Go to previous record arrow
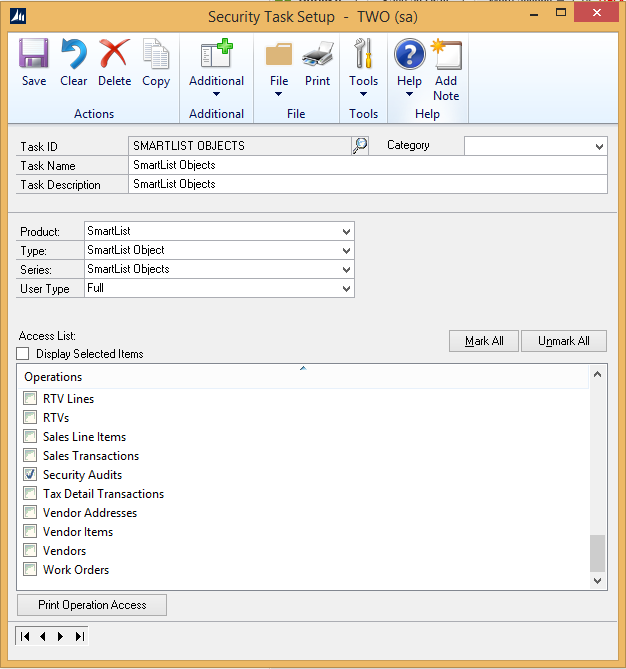This screenshot has height=669, width=626. 43,637
